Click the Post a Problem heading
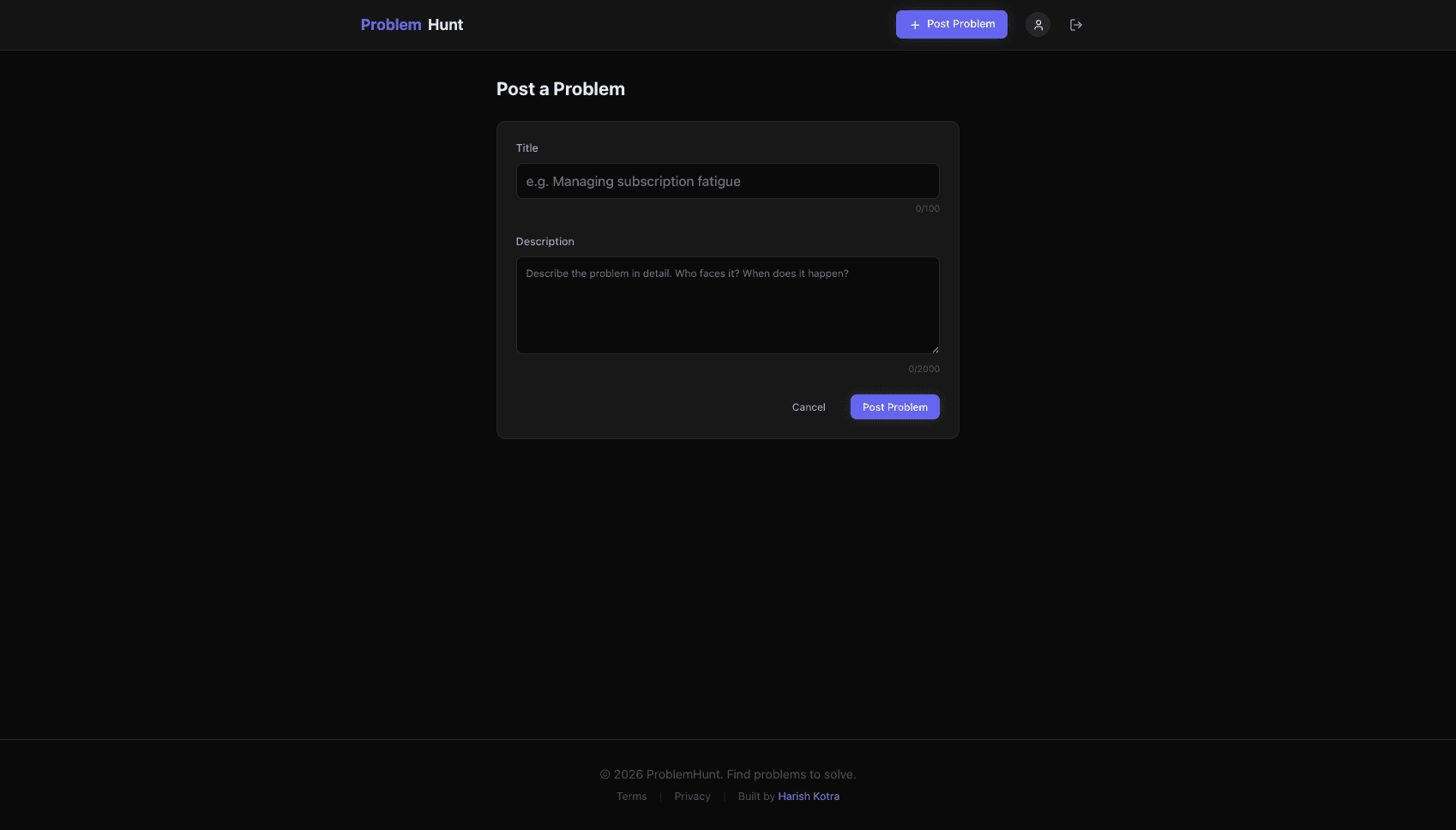The image size is (1456, 830). pos(560,88)
